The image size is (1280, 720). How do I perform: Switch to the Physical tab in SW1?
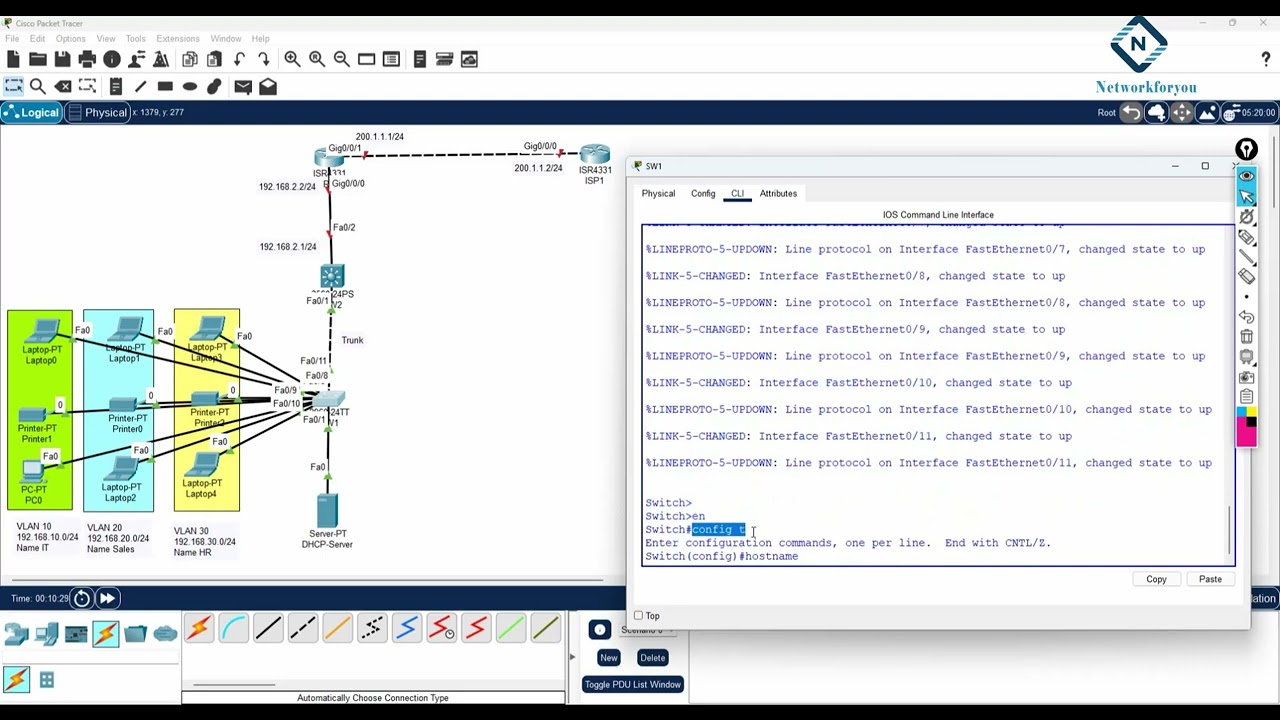(658, 193)
